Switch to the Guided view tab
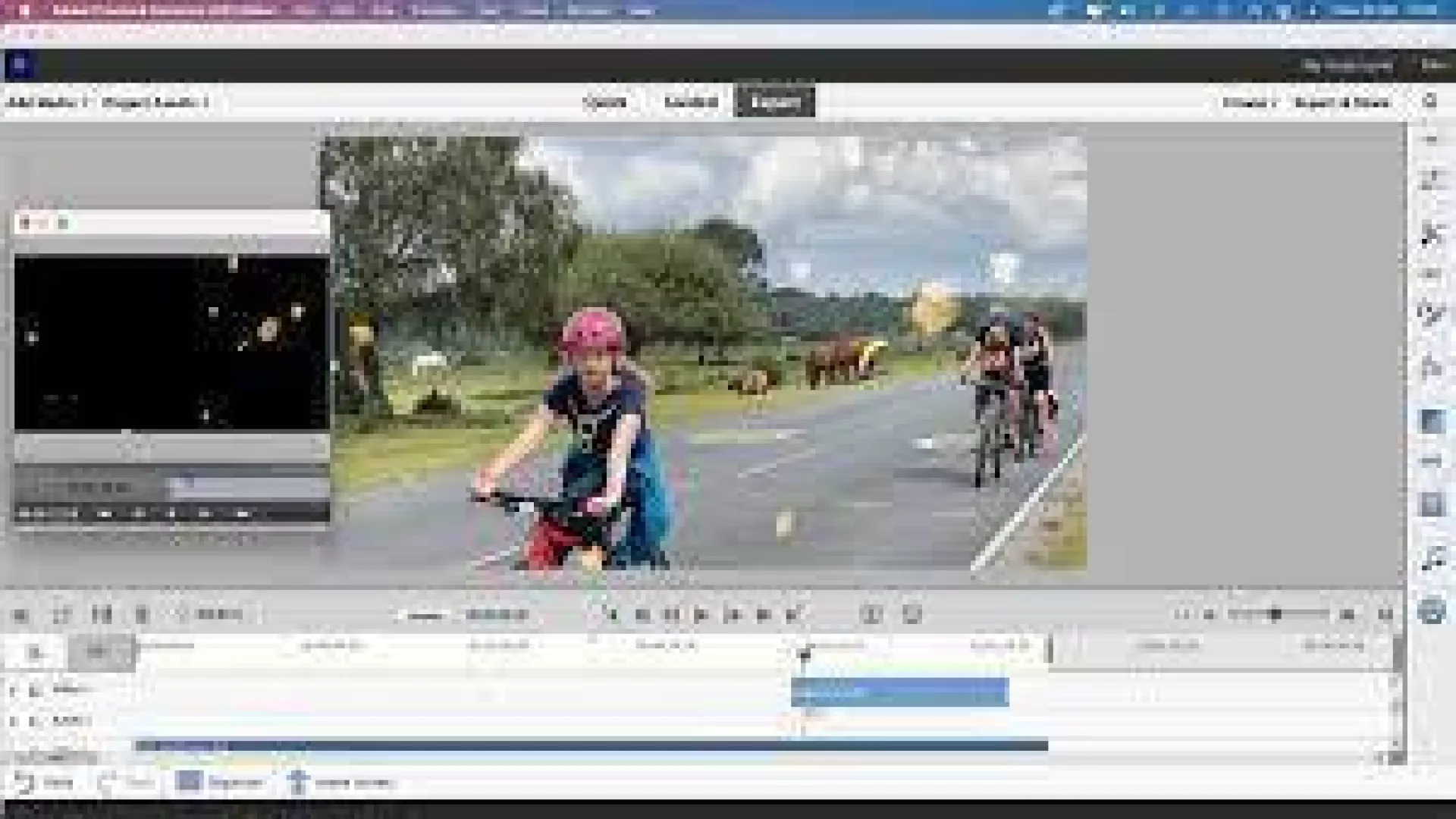 pyautogui.click(x=690, y=102)
